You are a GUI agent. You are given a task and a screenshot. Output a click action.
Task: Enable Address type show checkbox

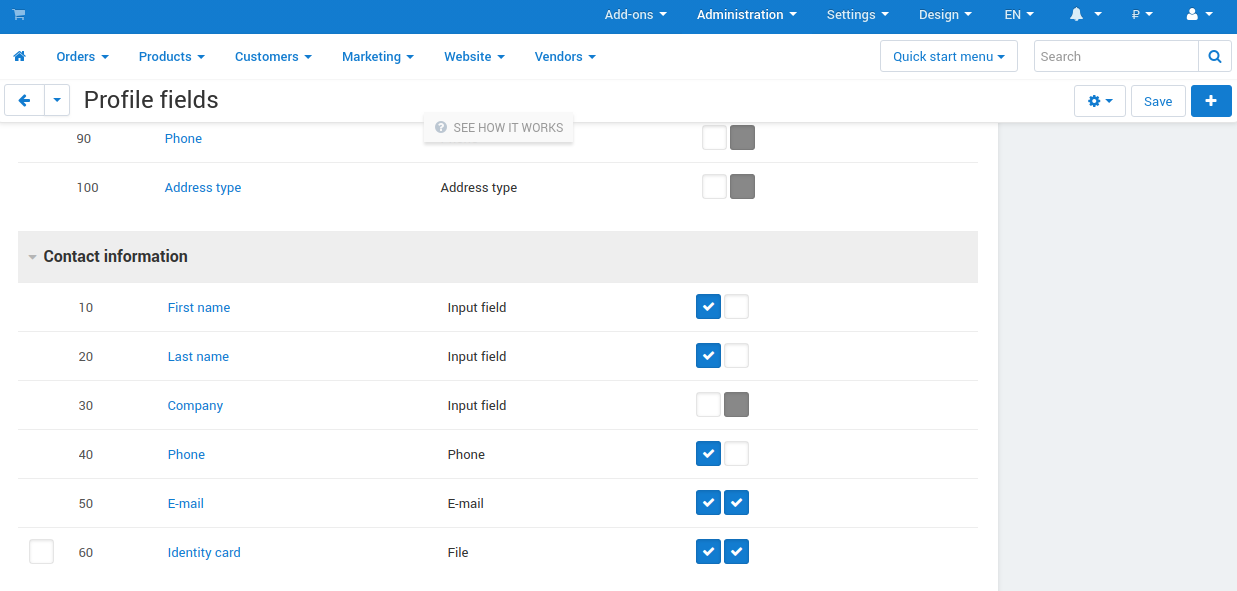pos(714,187)
